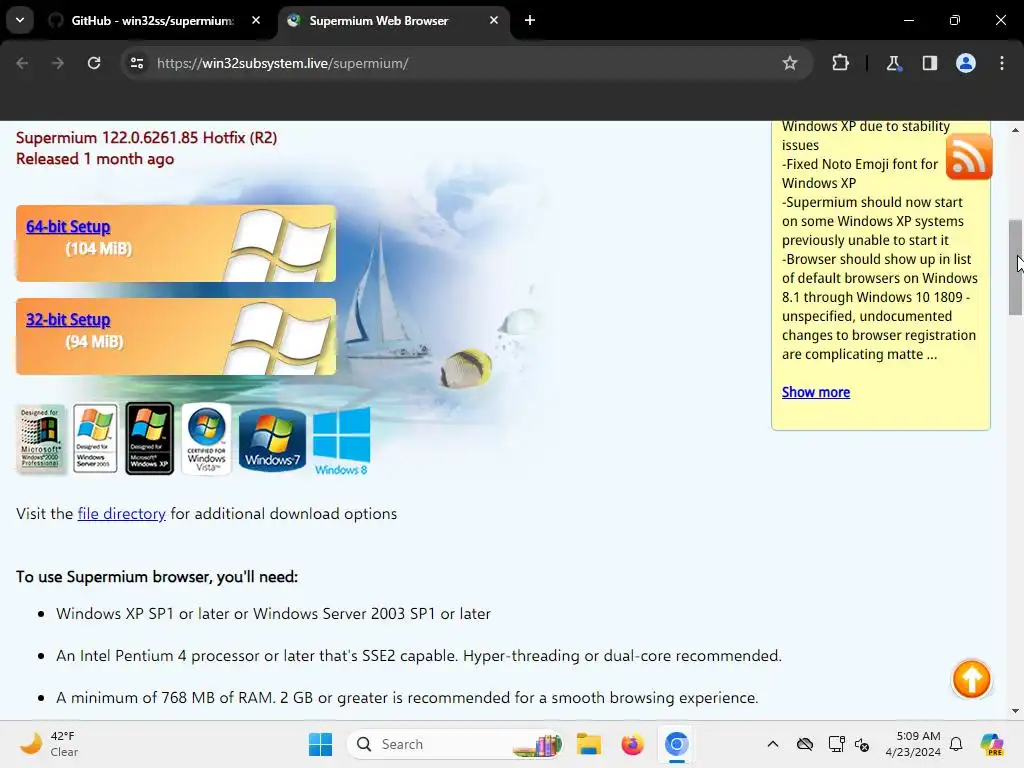Open the profile avatar menu
Viewport: 1024px width, 768px height.
pos(966,63)
